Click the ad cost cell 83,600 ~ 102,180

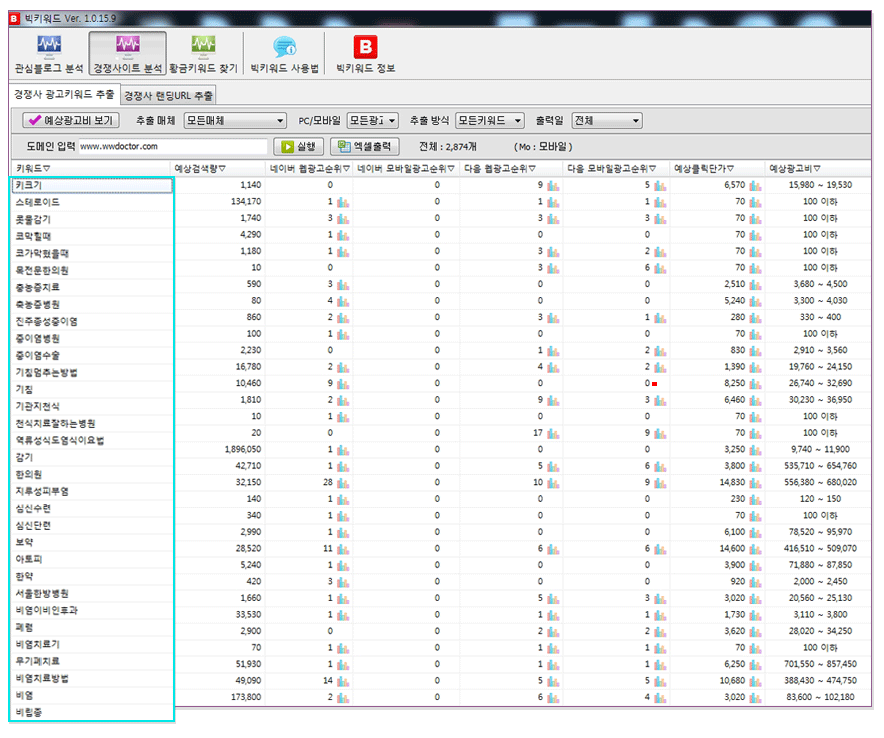[x=820, y=697]
